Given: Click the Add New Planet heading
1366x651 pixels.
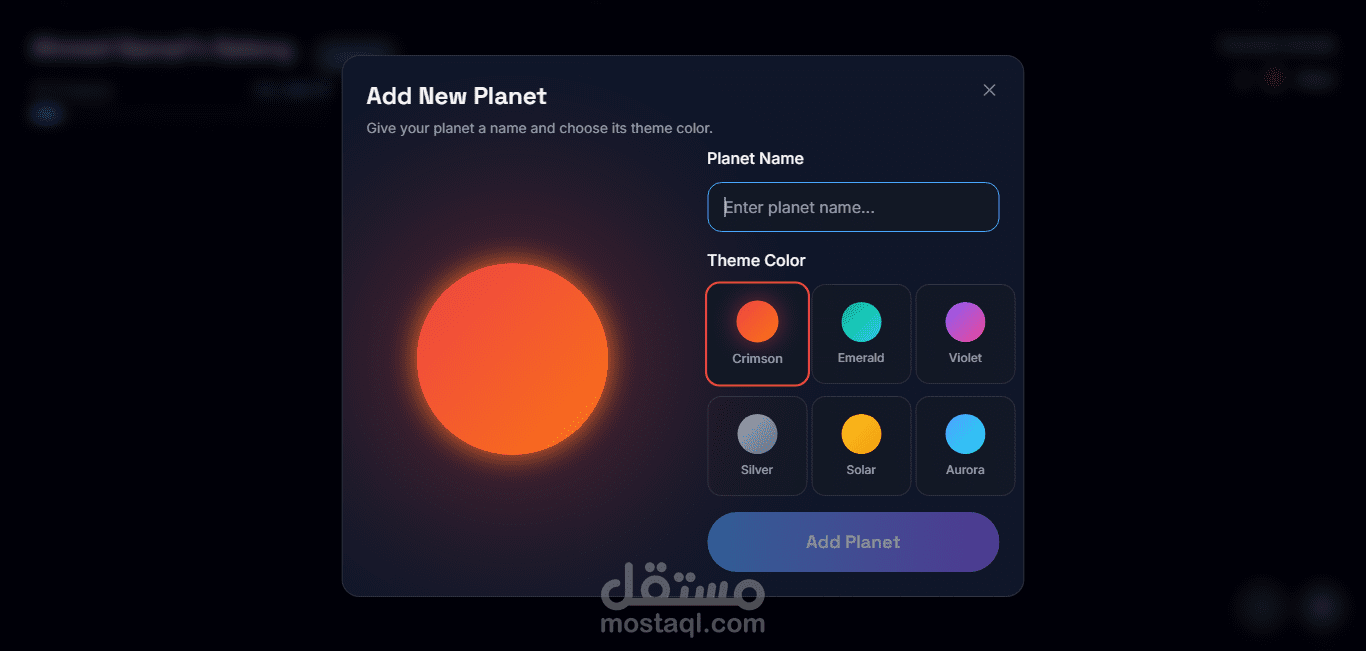Looking at the screenshot, I should (457, 96).
